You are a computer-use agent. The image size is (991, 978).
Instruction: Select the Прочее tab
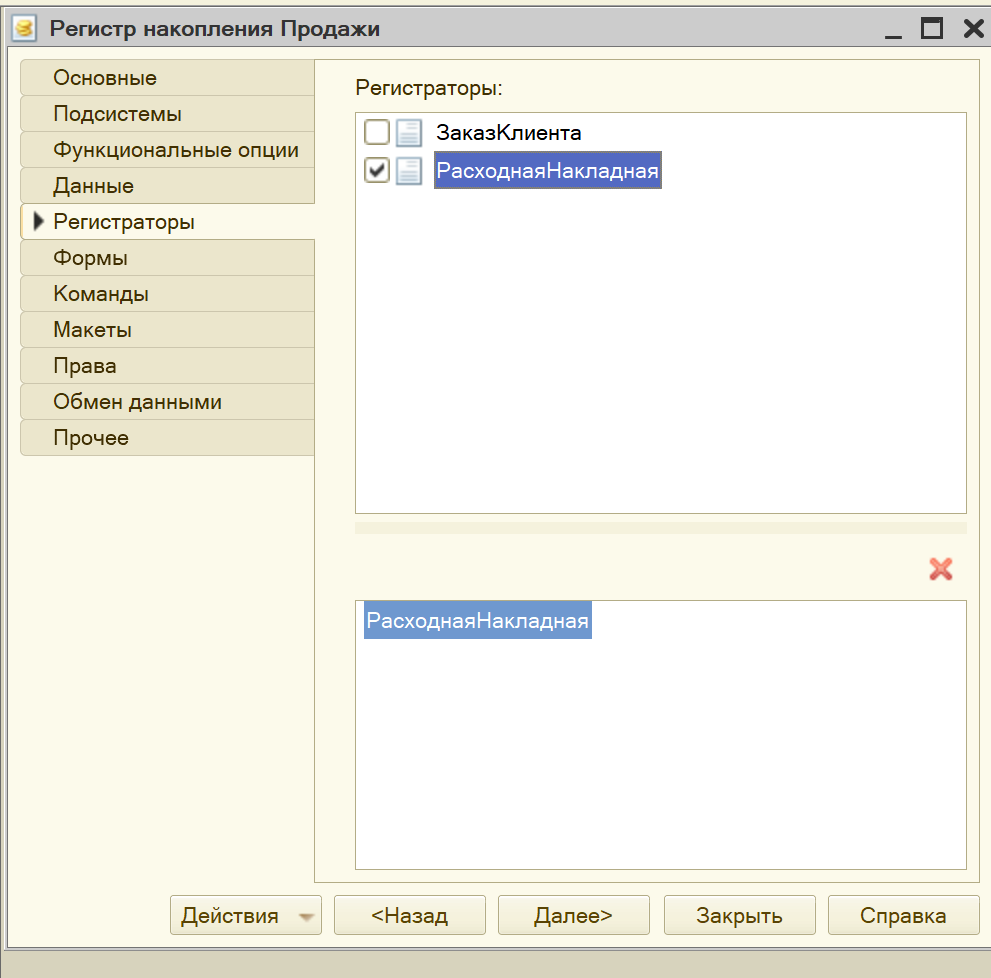tap(167, 438)
